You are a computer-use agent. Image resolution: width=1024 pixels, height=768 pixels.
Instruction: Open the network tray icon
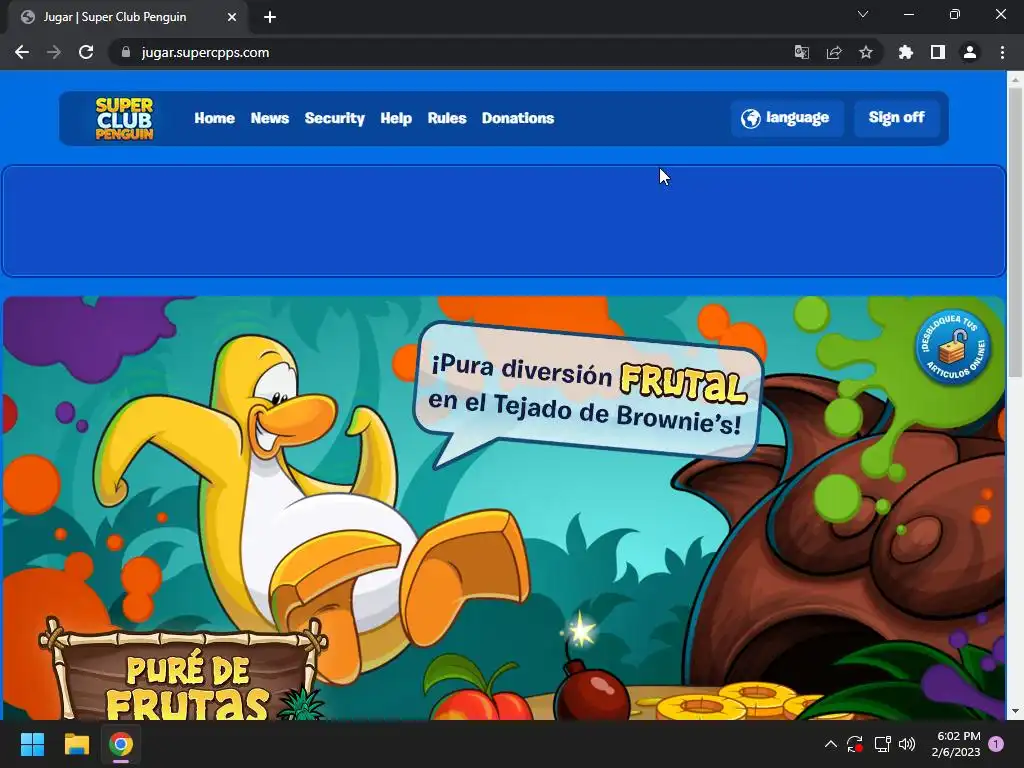882,744
